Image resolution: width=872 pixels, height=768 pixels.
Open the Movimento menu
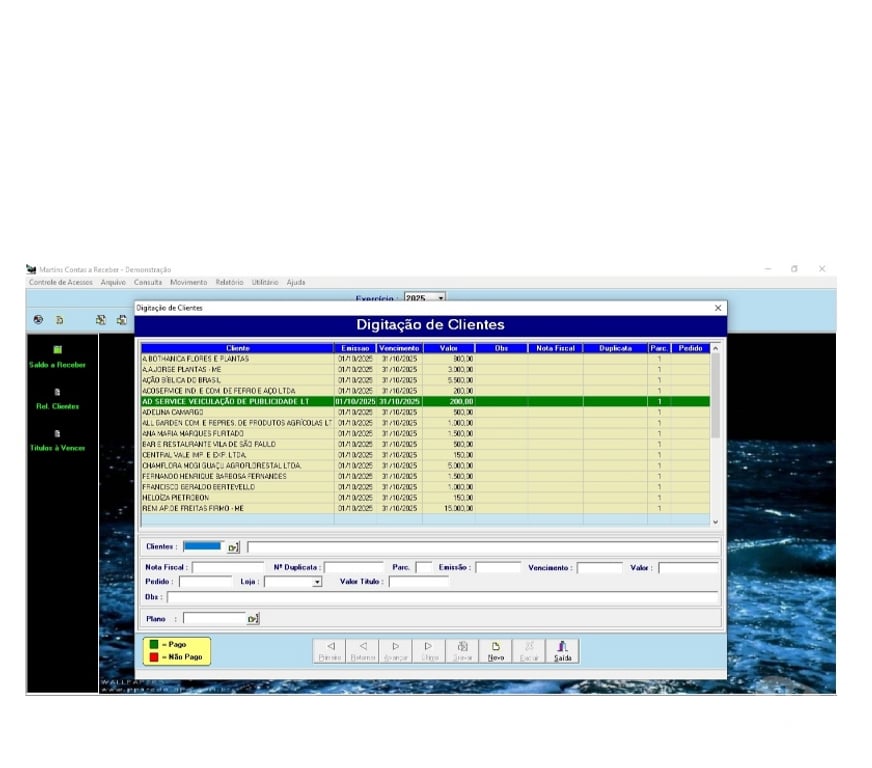point(188,282)
